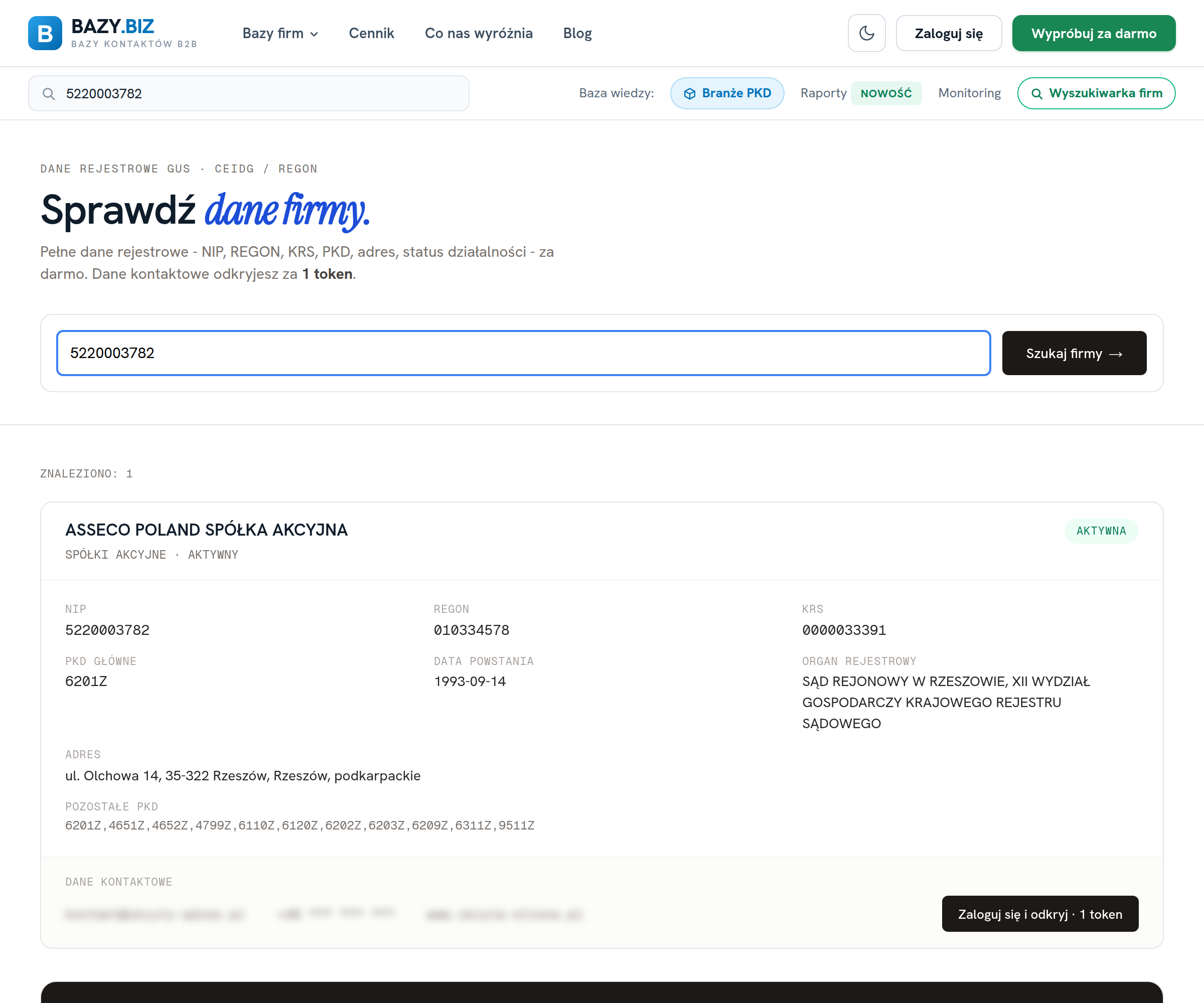Image resolution: width=1204 pixels, height=1003 pixels.
Task: Click the Sąd Rejonowy w Rzeszowie text
Action: [x=946, y=702]
